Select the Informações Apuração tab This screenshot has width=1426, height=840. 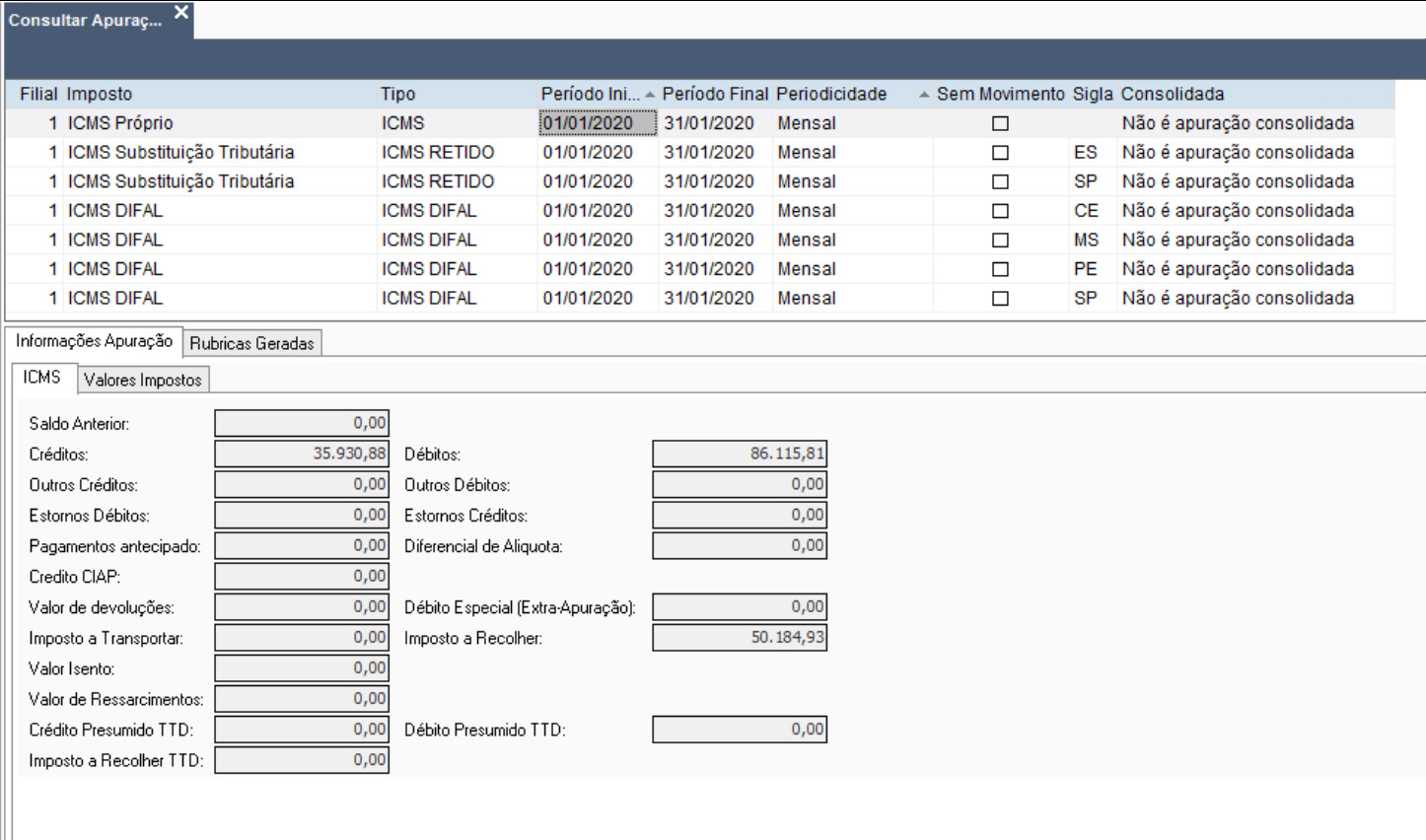coord(94,341)
